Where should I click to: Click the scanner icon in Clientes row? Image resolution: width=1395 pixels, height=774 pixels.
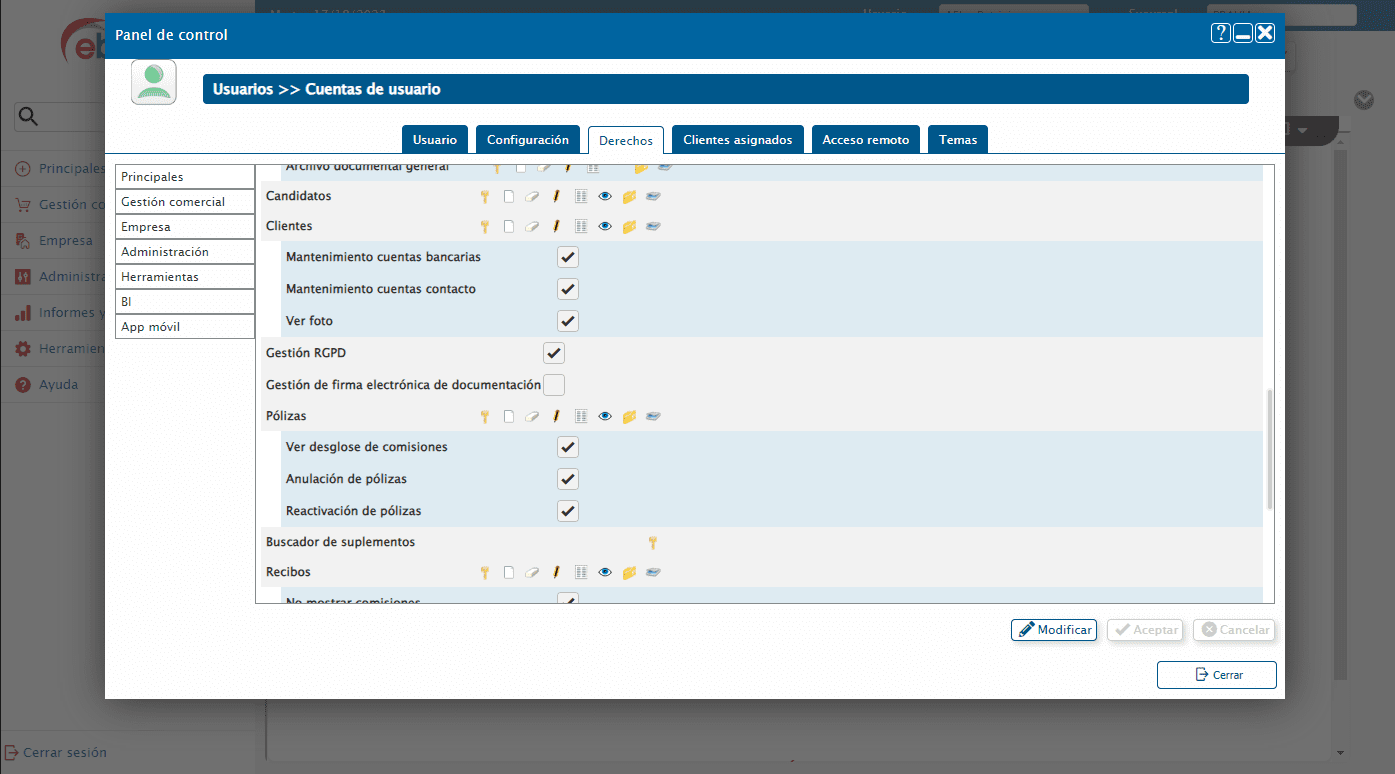point(653,227)
